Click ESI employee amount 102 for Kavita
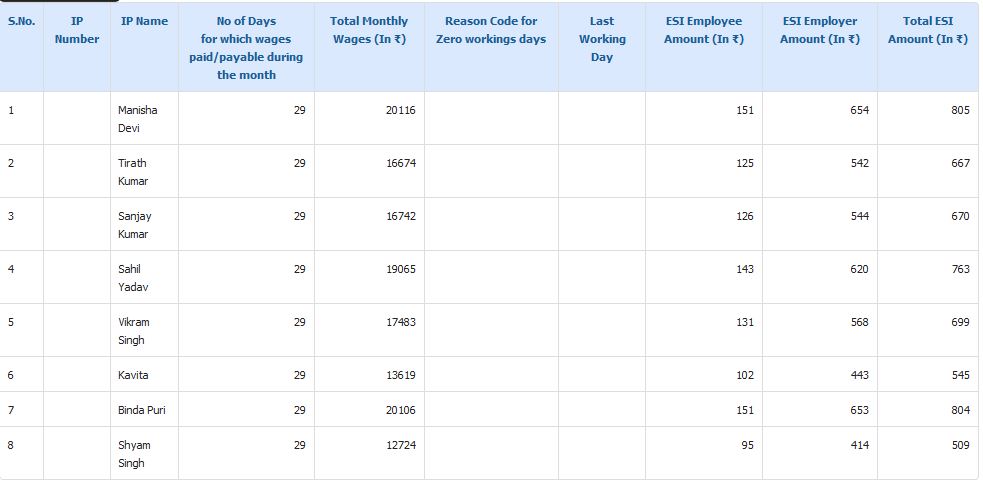 pyautogui.click(x=745, y=375)
